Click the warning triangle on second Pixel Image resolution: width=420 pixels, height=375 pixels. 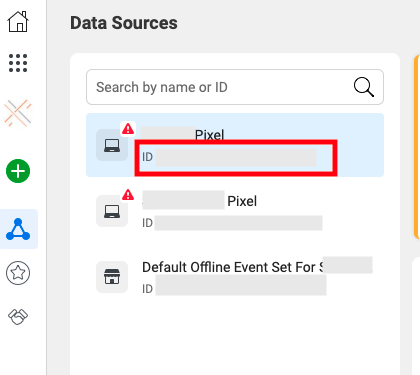[128, 195]
